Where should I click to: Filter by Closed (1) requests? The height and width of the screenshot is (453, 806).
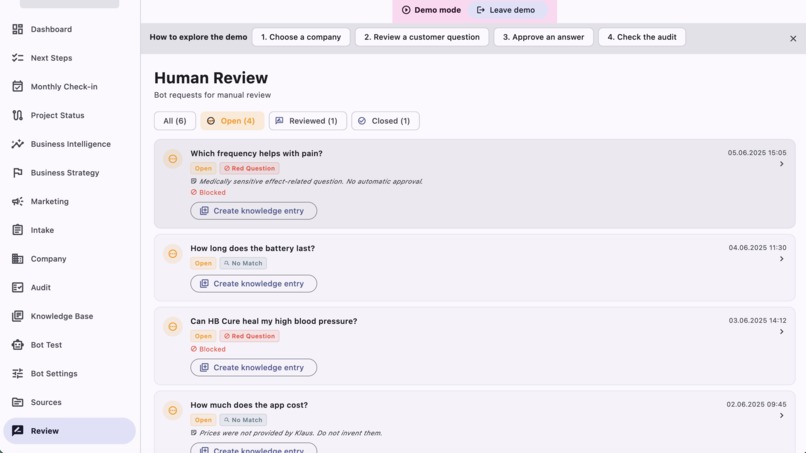tap(385, 121)
